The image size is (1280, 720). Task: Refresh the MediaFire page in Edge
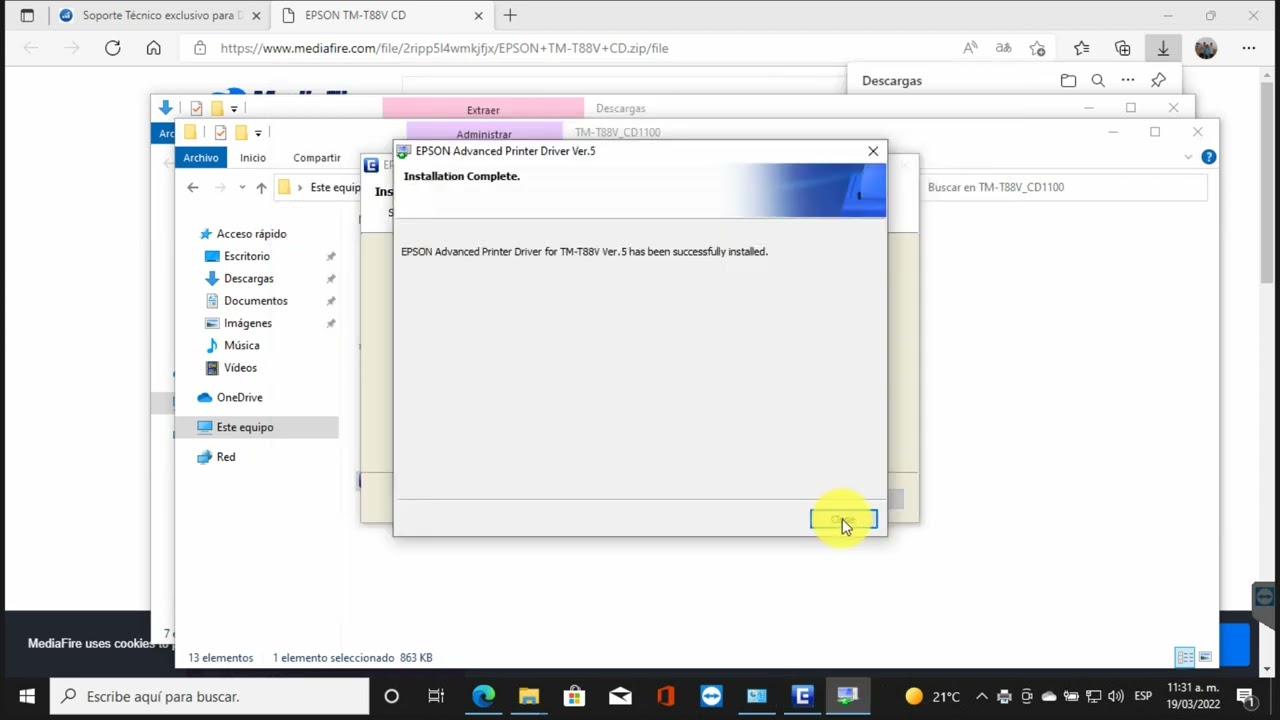(x=113, y=48)
